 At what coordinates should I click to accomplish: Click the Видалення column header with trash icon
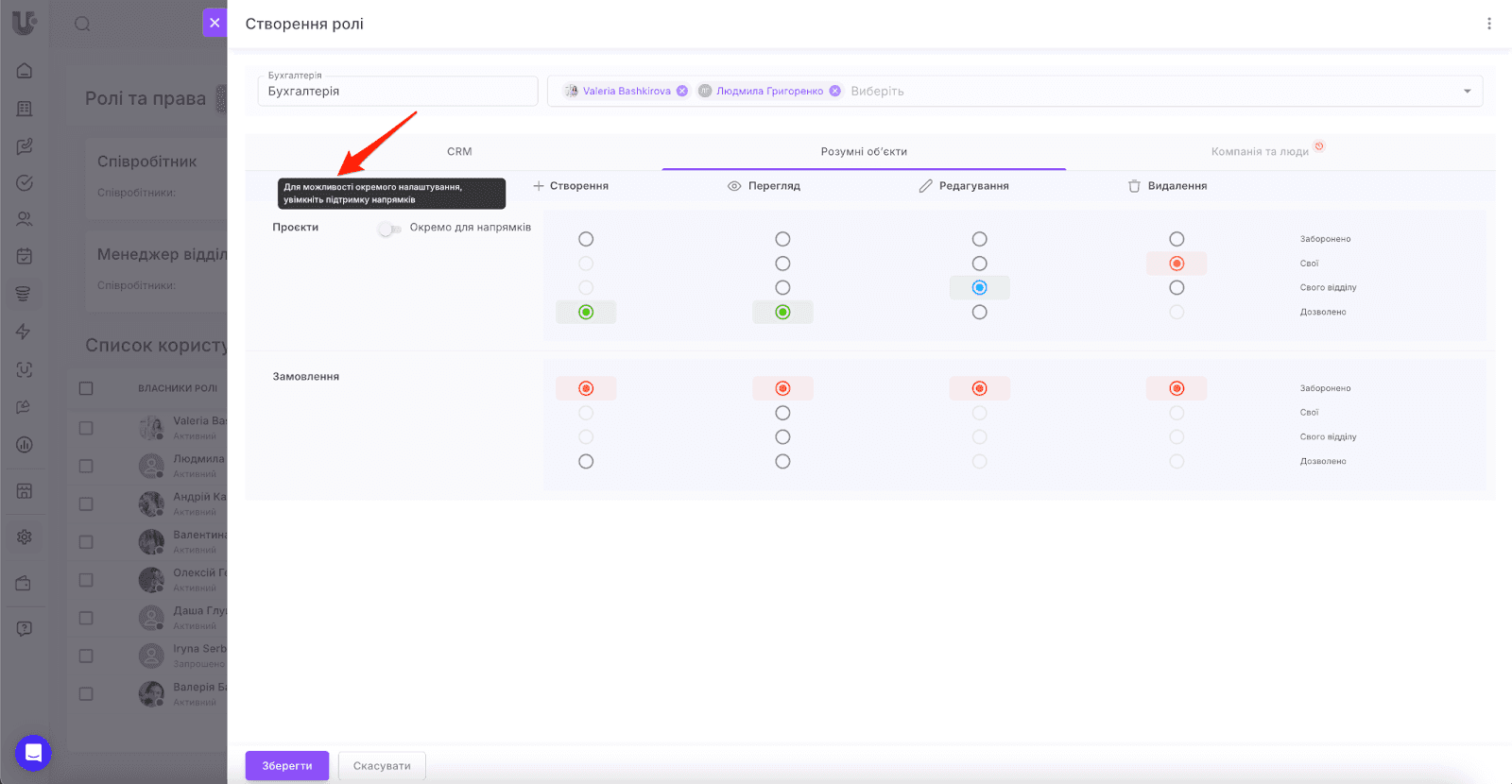click(1167, 186)
